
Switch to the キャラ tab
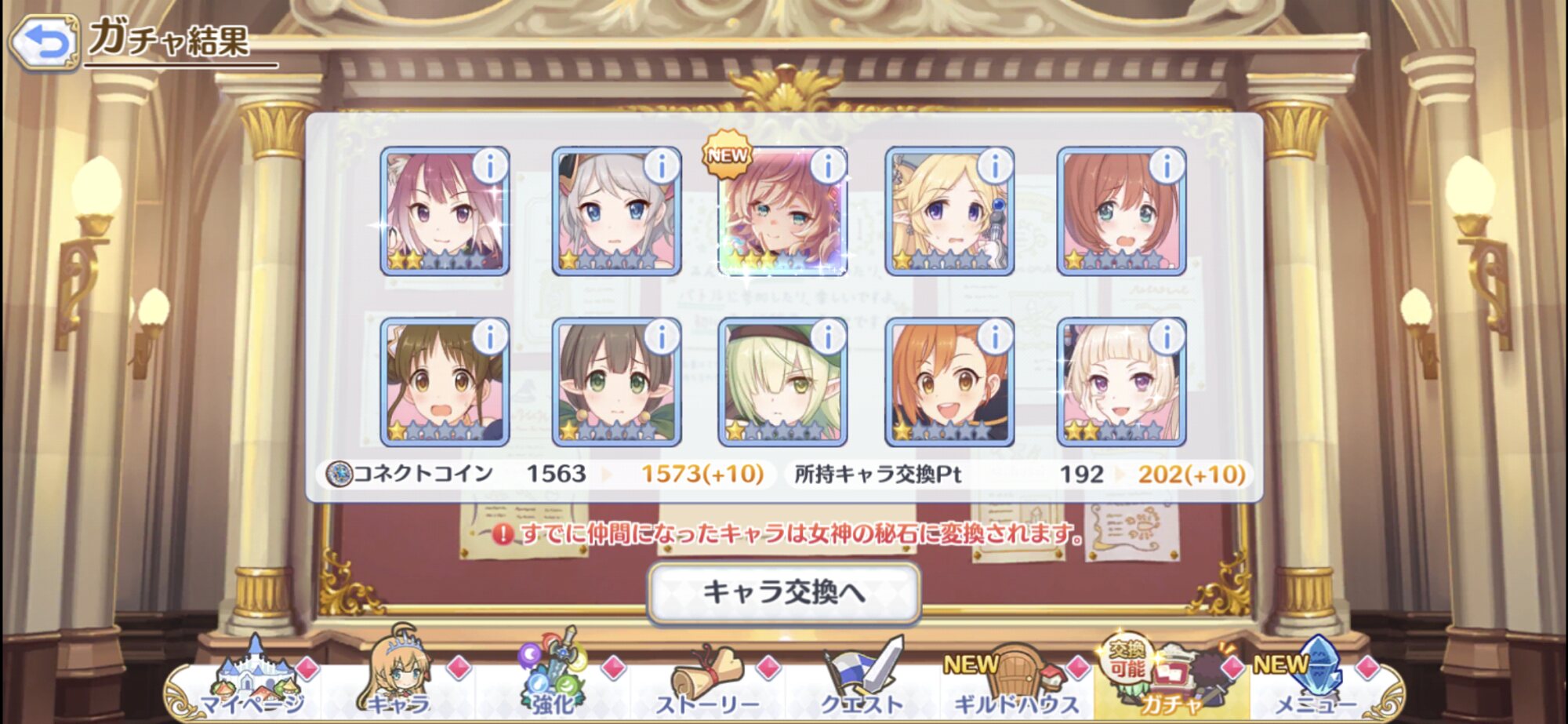coord(400,679)
